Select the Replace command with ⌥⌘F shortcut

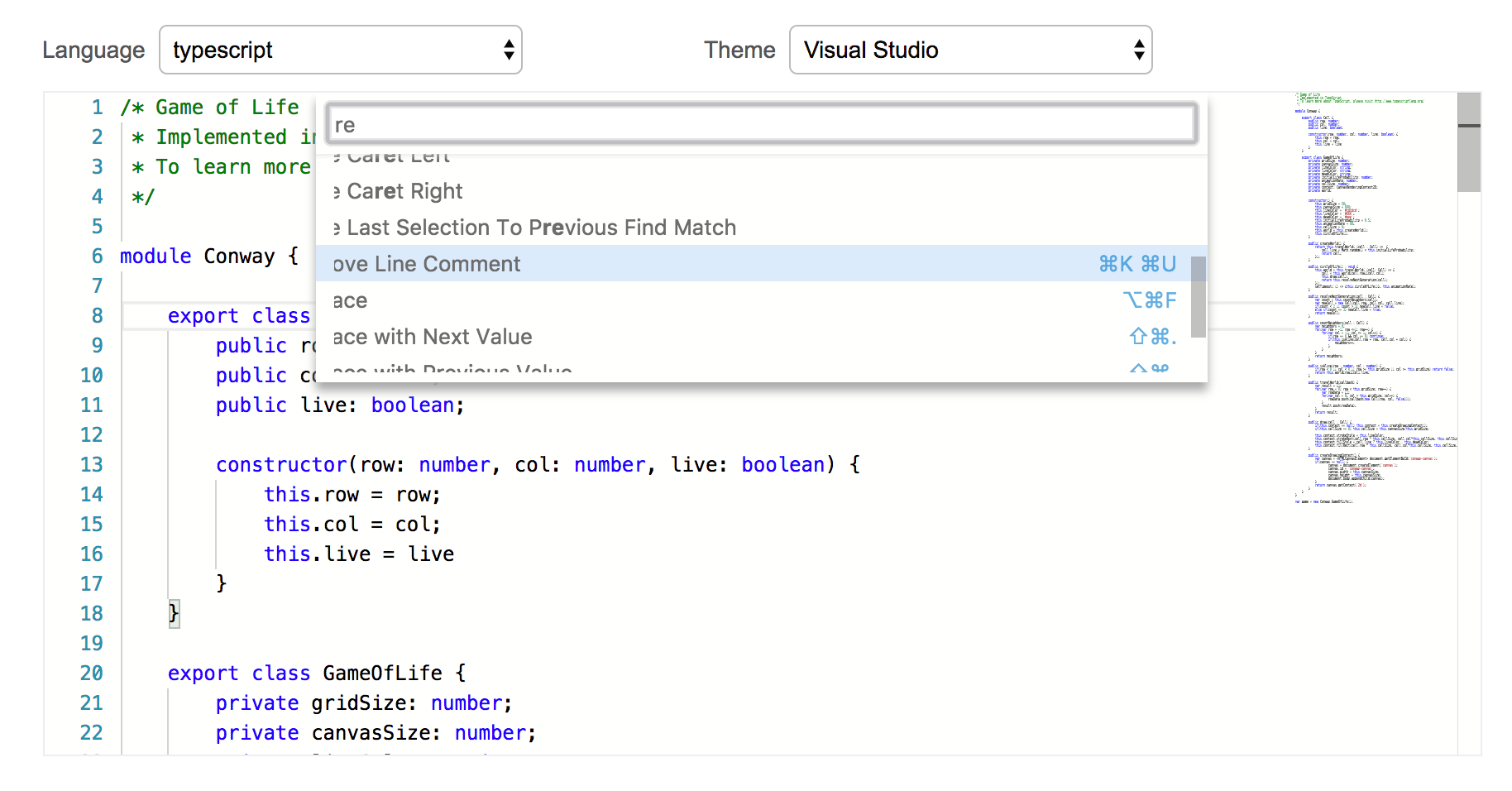[x=761, y=300]
